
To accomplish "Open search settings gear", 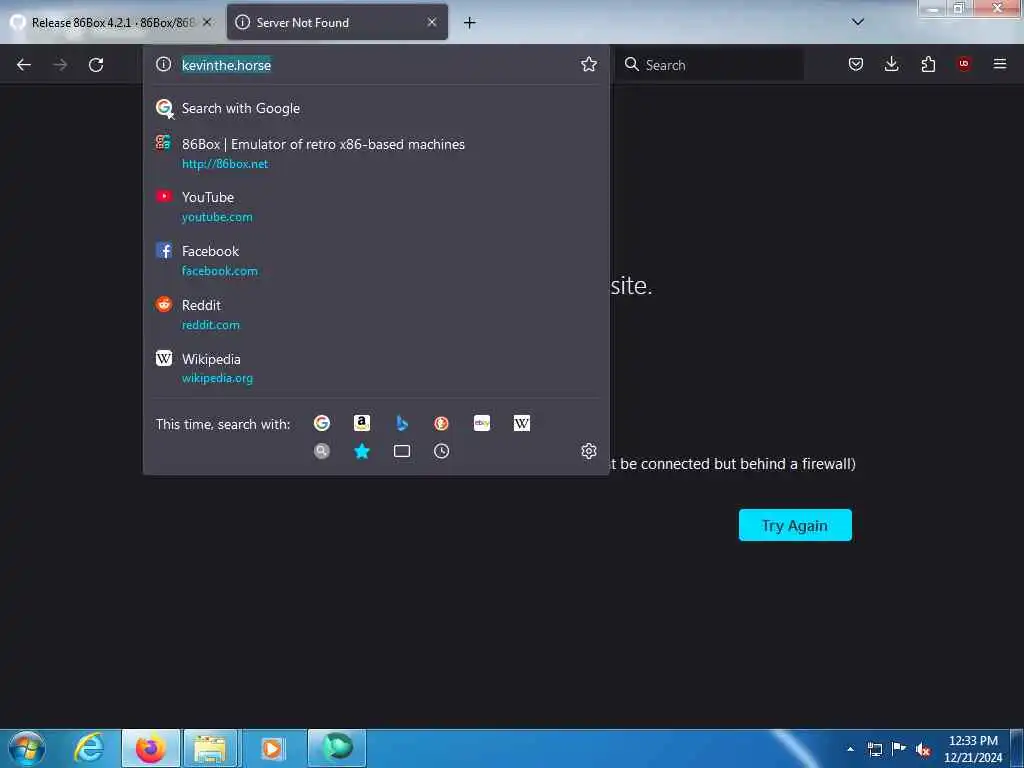I will 588,451.
